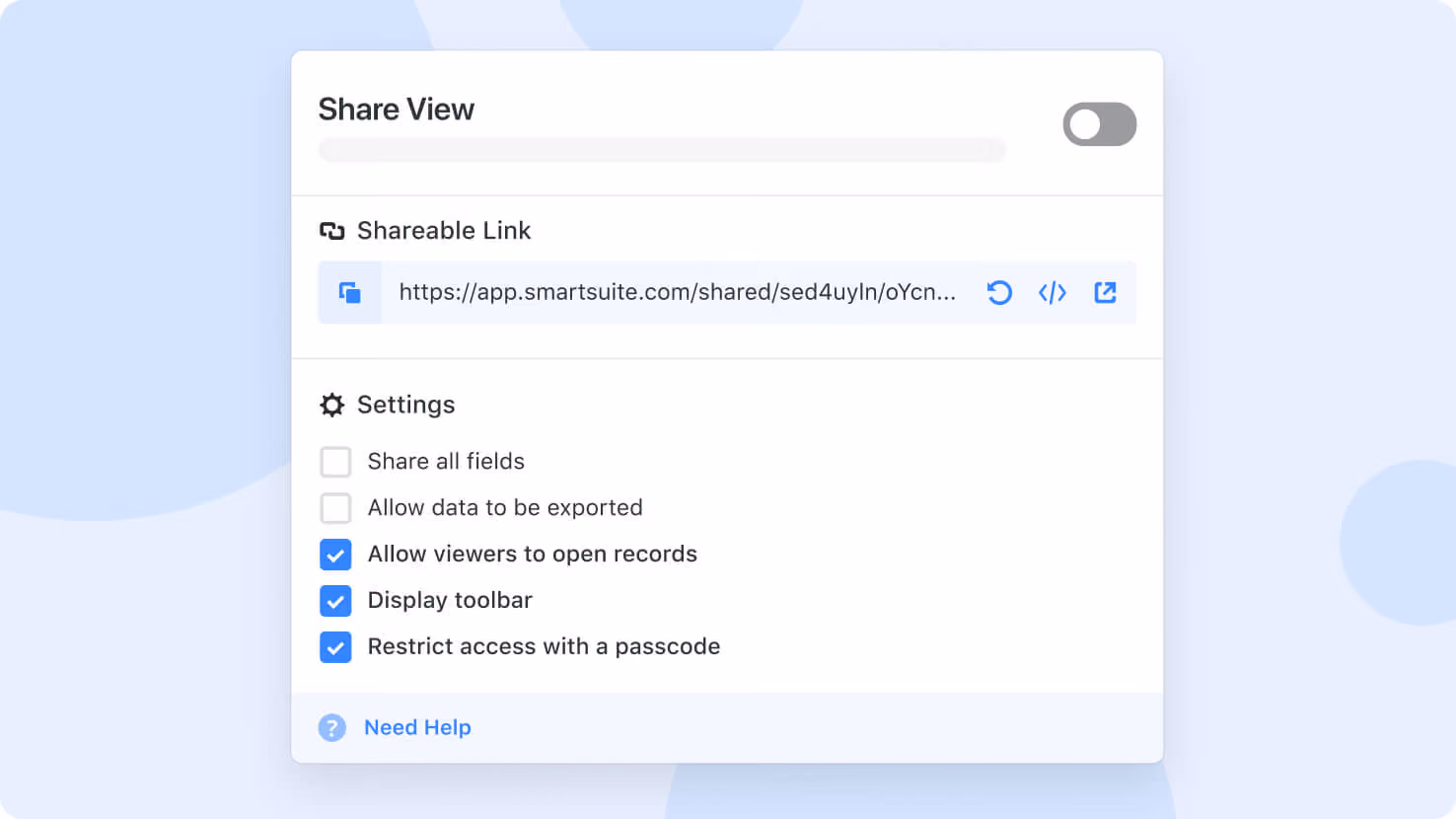Get the embed code via the code brackets icon

pyautogui.click(x=1053, y=292)
